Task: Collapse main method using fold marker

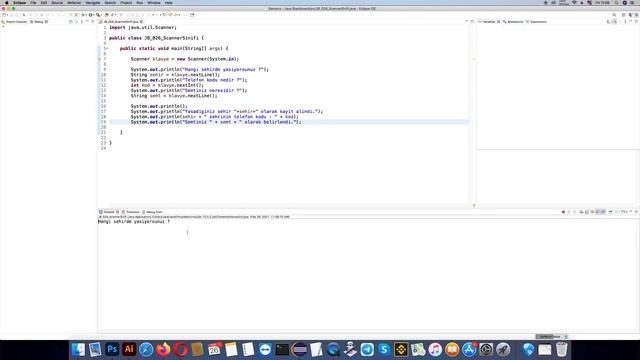Action: click(x=107, y=48)
